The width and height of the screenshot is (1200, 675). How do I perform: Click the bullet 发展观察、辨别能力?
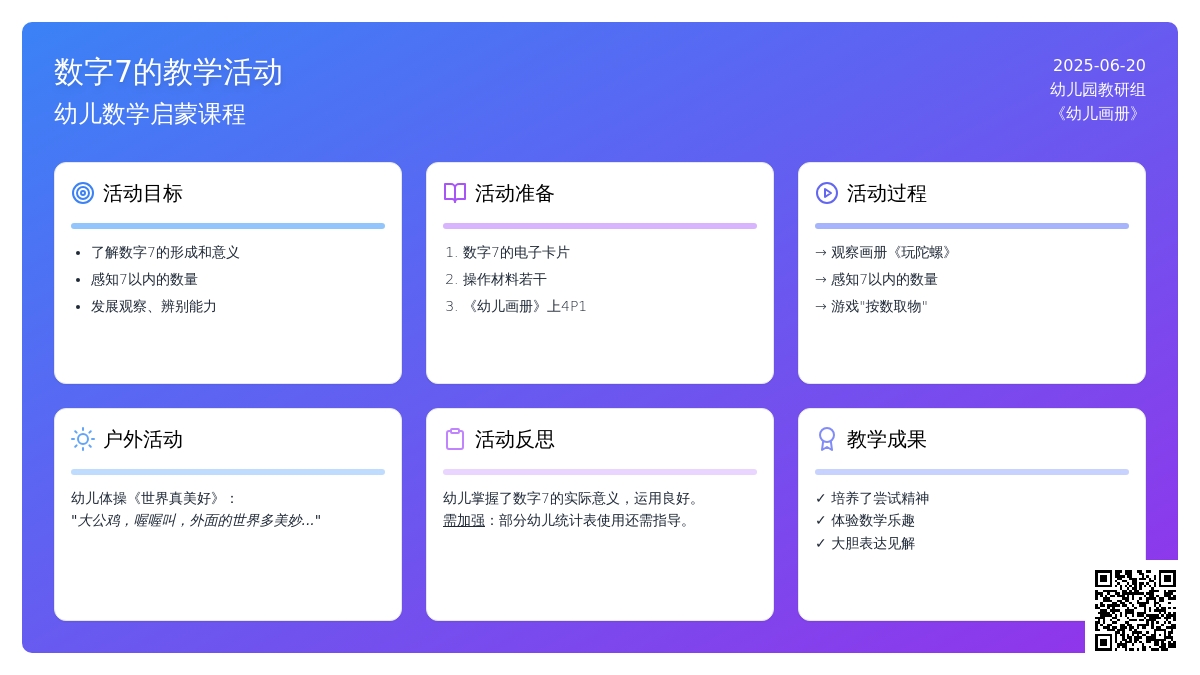pyautogui.click(x=154, y=307)
